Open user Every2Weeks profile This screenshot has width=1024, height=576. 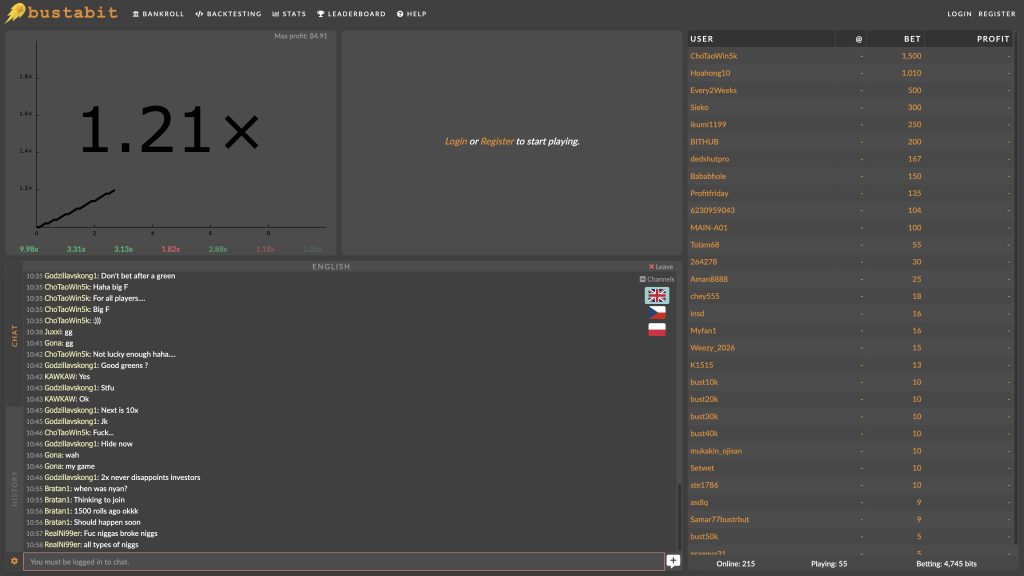[x=713, y=90]
